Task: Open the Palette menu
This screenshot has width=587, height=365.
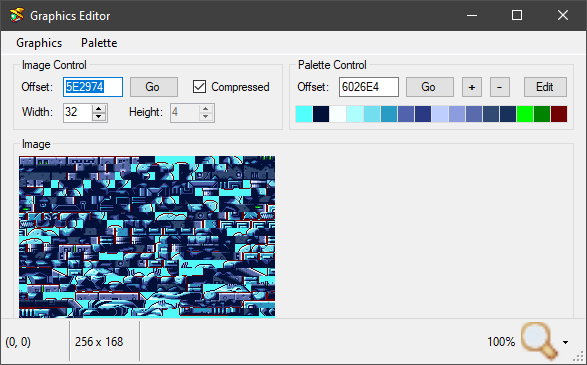Action: tap(99, 43)
